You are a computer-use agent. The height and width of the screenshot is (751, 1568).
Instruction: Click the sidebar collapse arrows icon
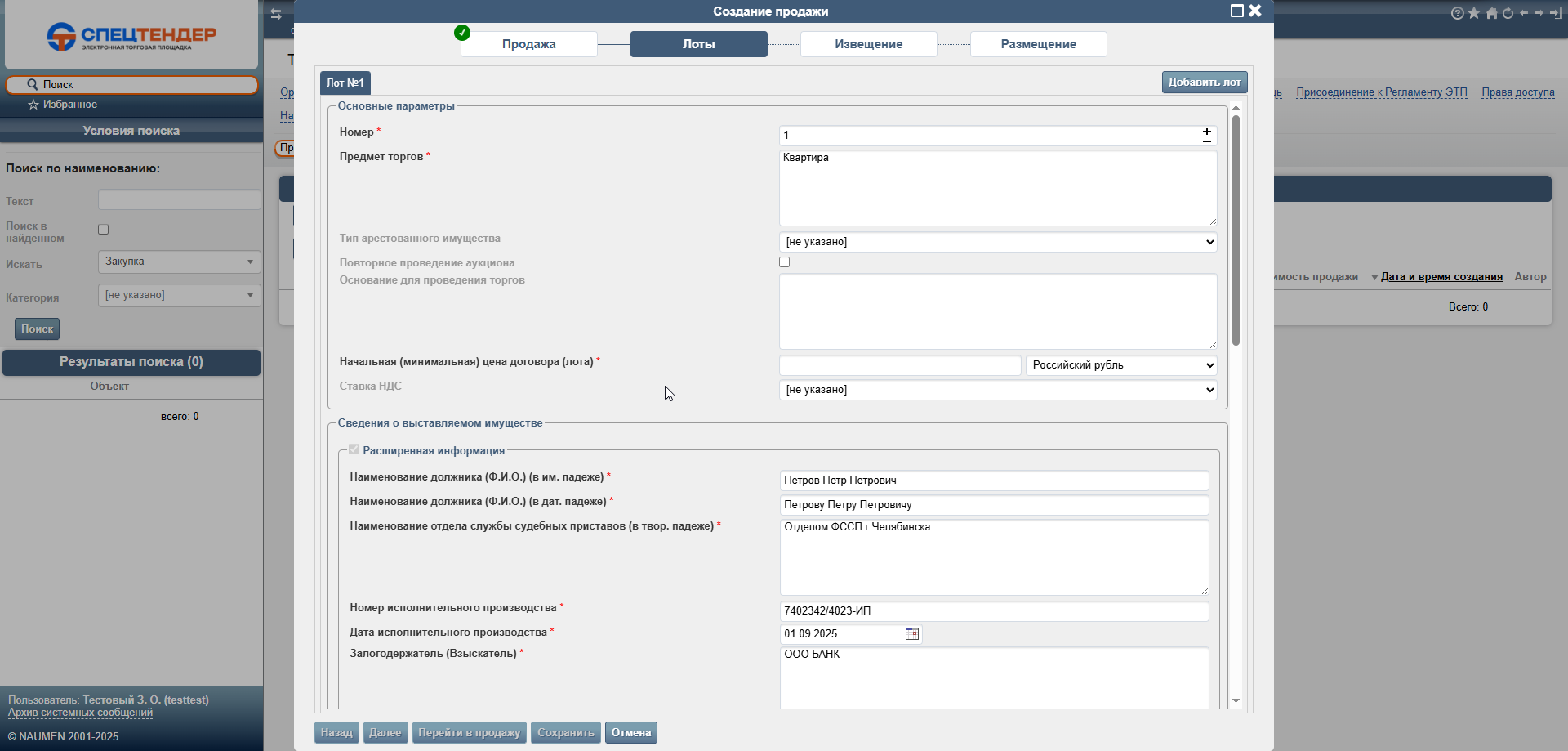click(x=276, y=14)
